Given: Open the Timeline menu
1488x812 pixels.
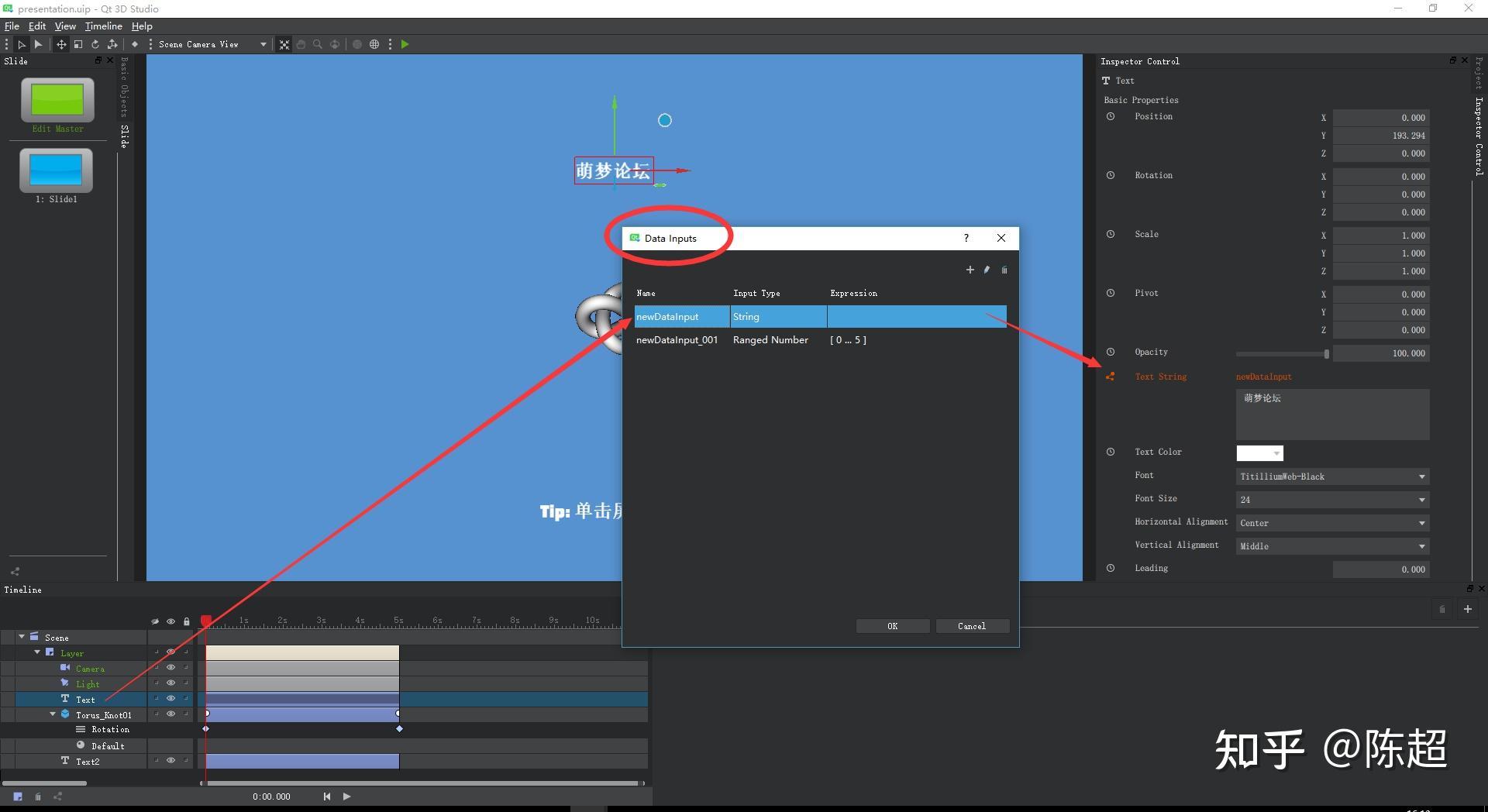Looking at the screenshot, I should tap(103, 26).
